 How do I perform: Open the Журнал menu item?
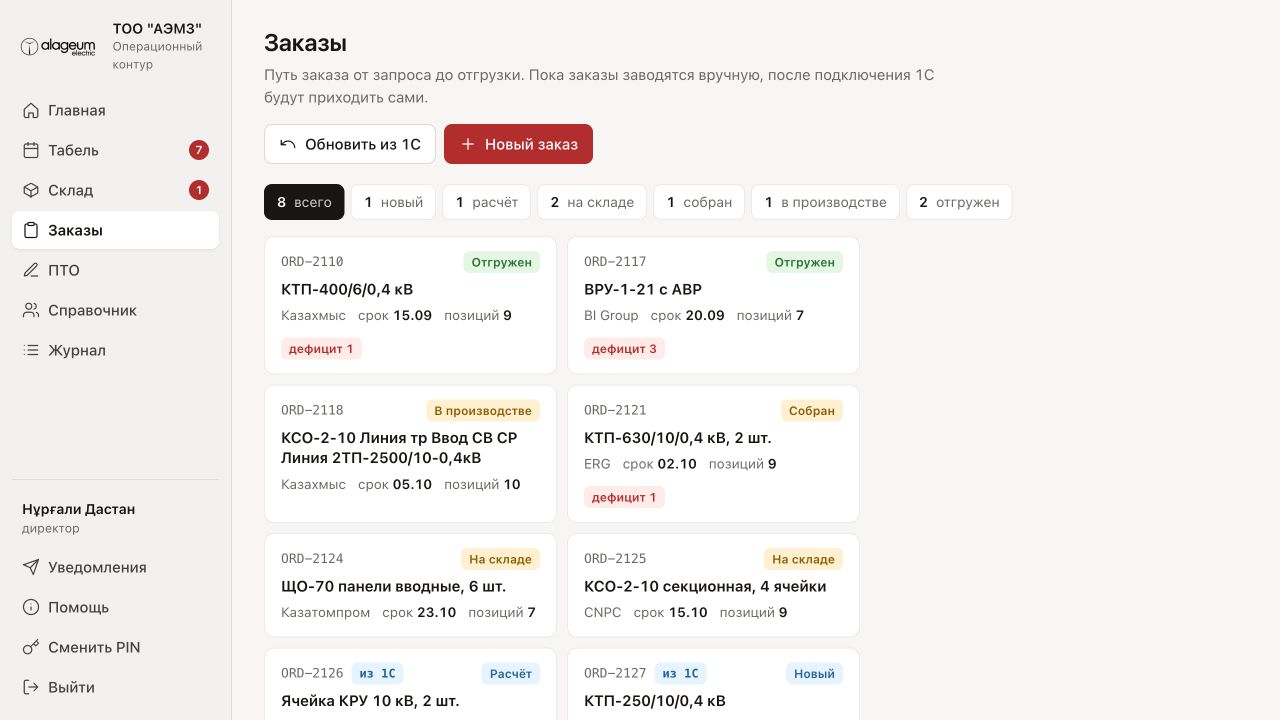pyautogui.click(x=115, y=350)
